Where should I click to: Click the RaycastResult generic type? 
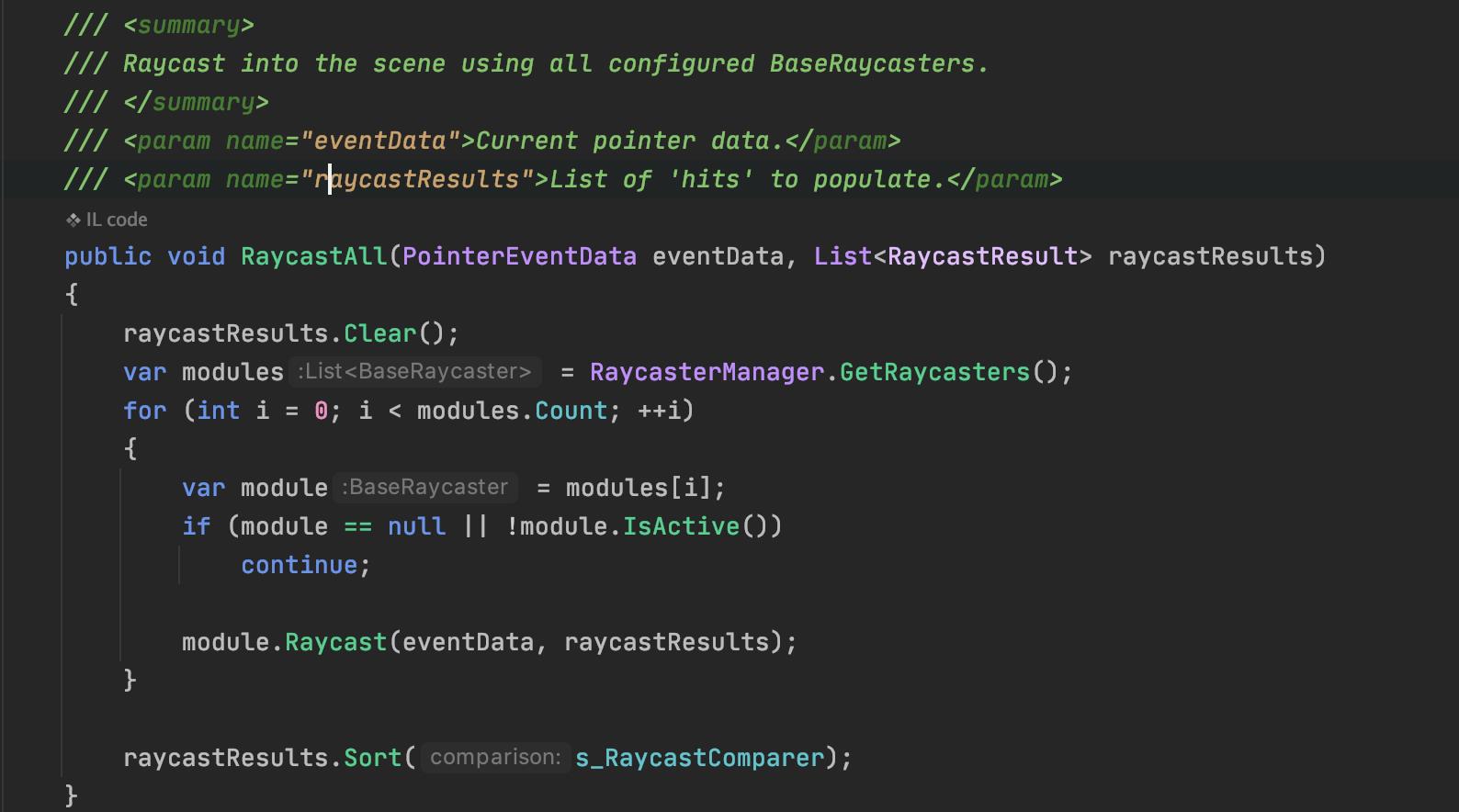982,256
